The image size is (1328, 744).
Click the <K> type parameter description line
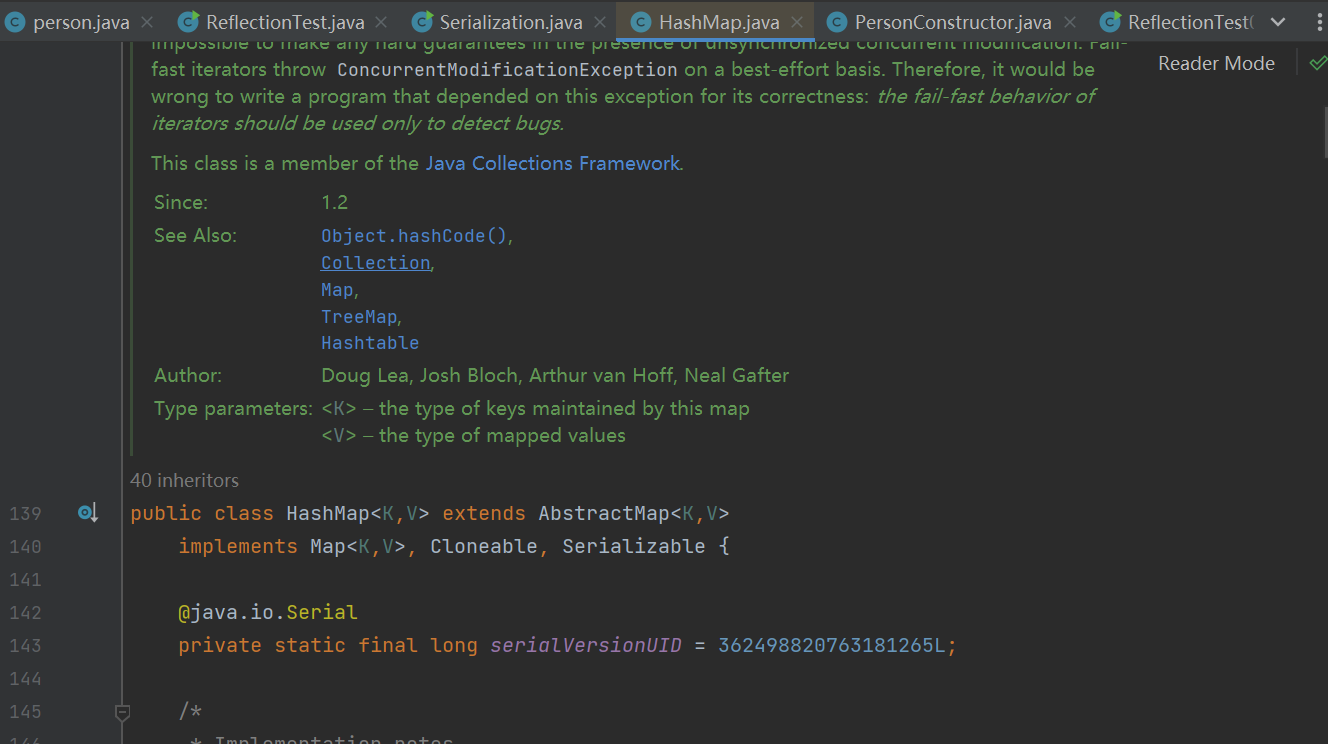click(535, 409)
